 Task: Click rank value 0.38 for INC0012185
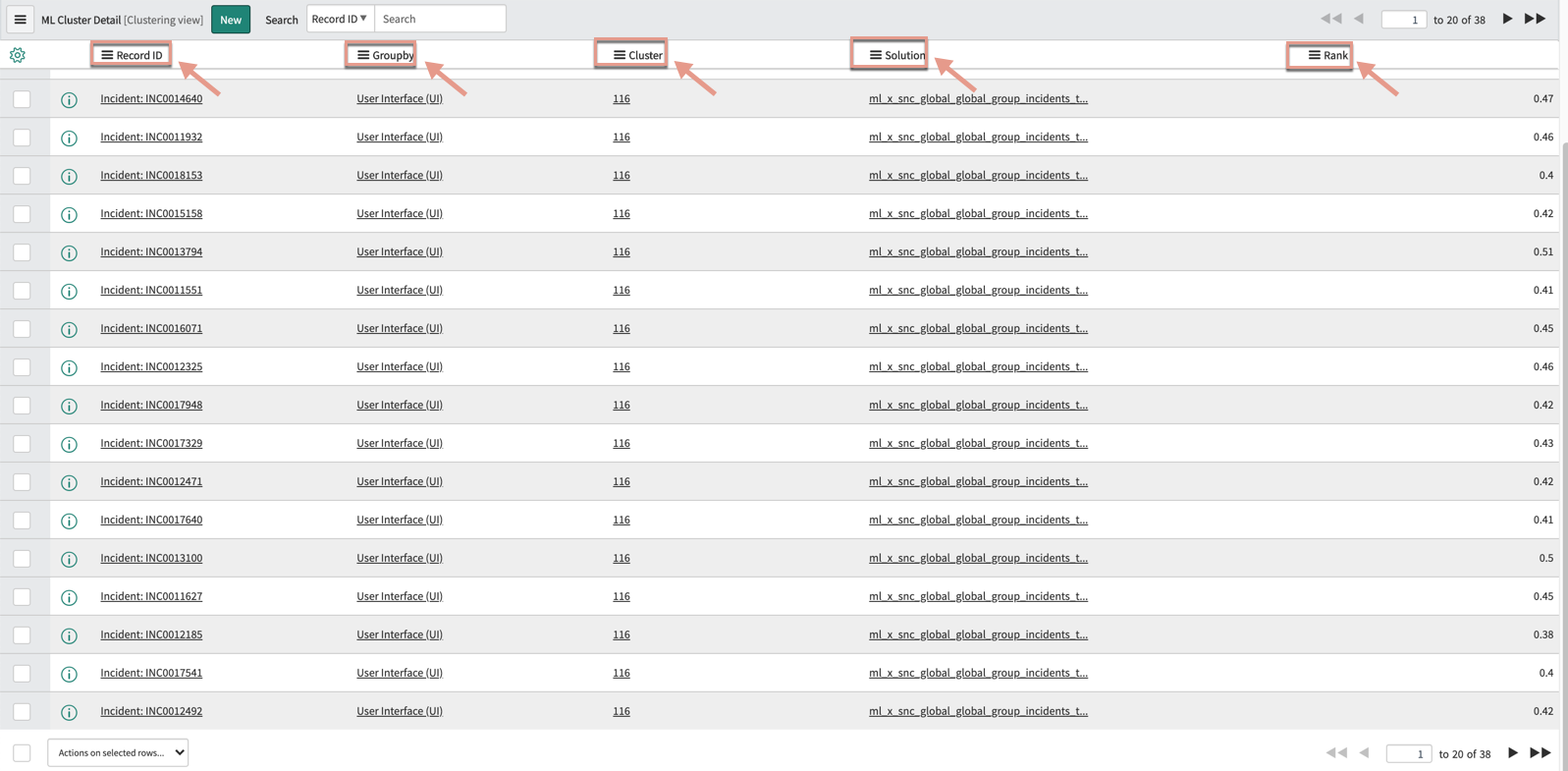pyautogui.click(x=1542, y=634)
